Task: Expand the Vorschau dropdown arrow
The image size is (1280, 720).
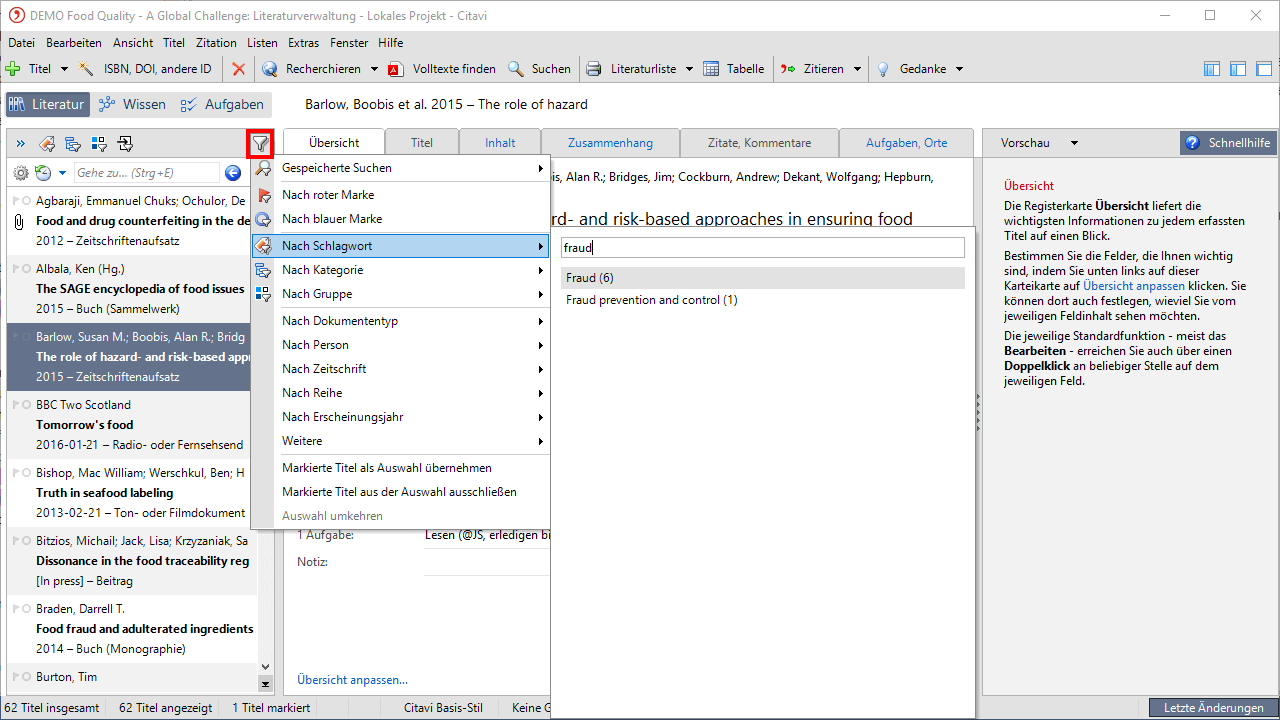Action: coord(1075,143)
